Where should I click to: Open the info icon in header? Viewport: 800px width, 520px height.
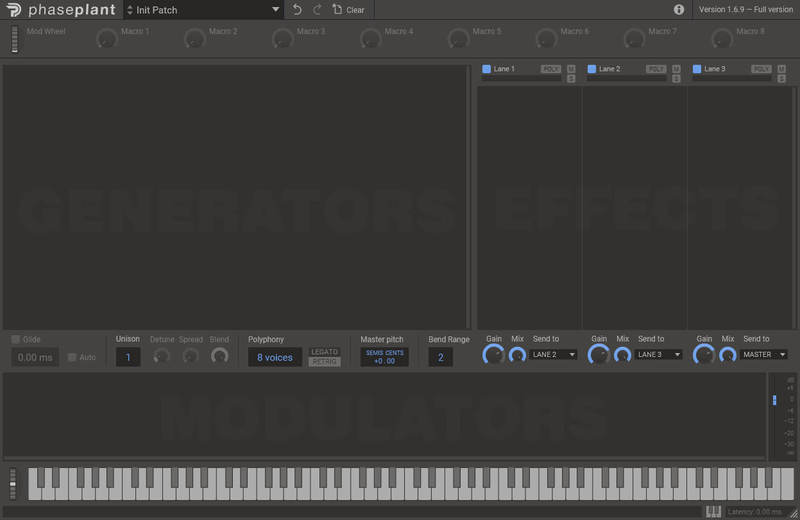(679, 9)
